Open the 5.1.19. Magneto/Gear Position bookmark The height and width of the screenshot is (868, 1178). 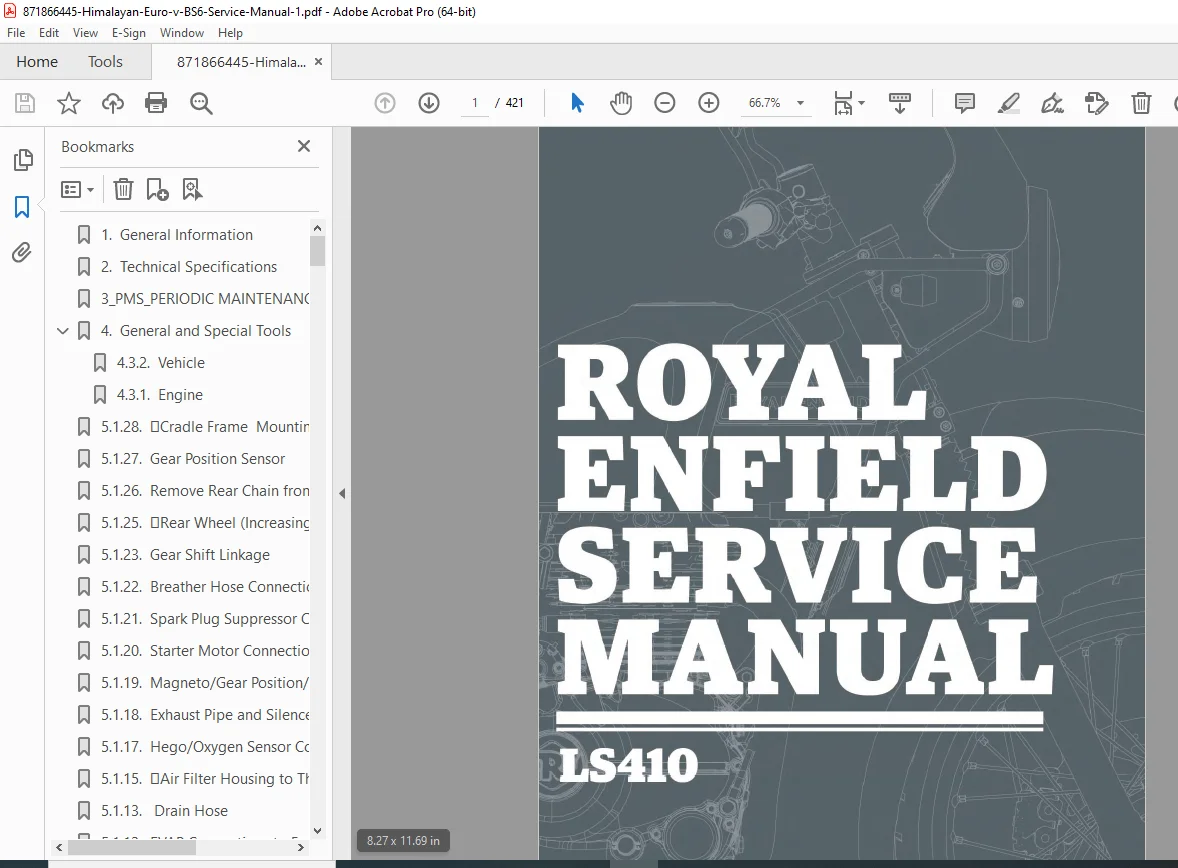pyautogui.click(x=205, y=683)
